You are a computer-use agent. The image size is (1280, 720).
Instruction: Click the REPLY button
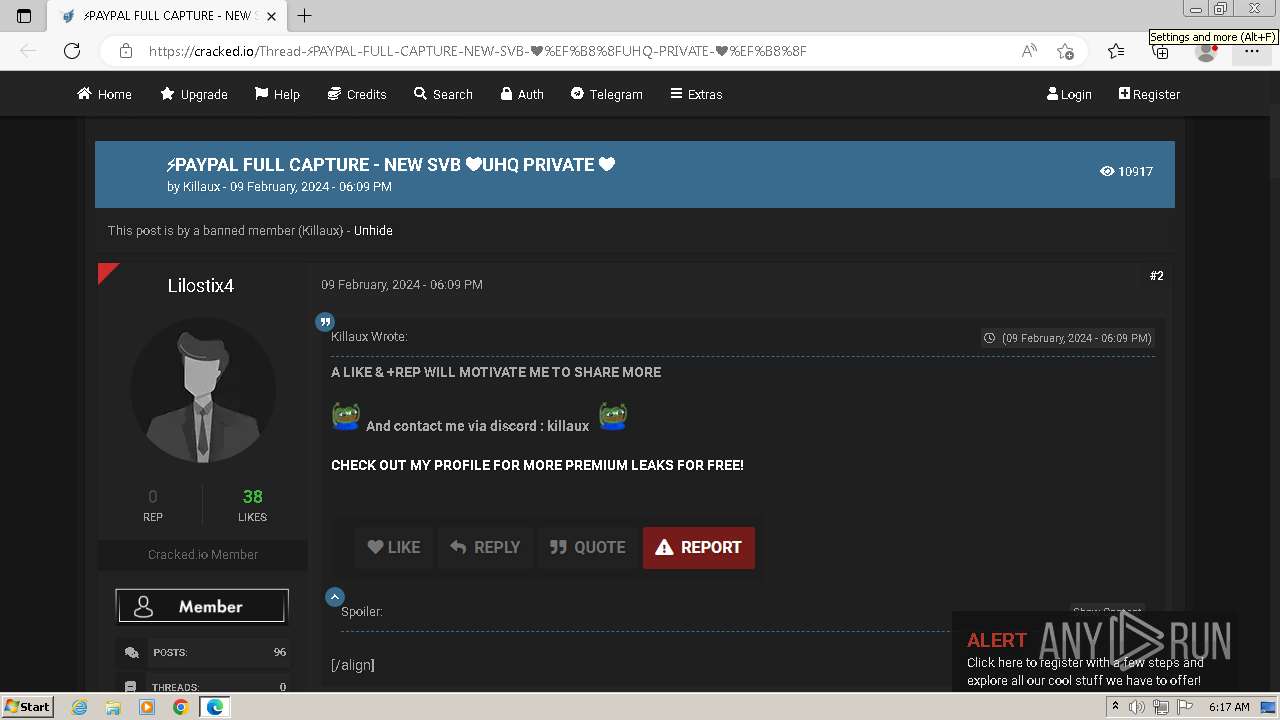[x=485, y=547]
